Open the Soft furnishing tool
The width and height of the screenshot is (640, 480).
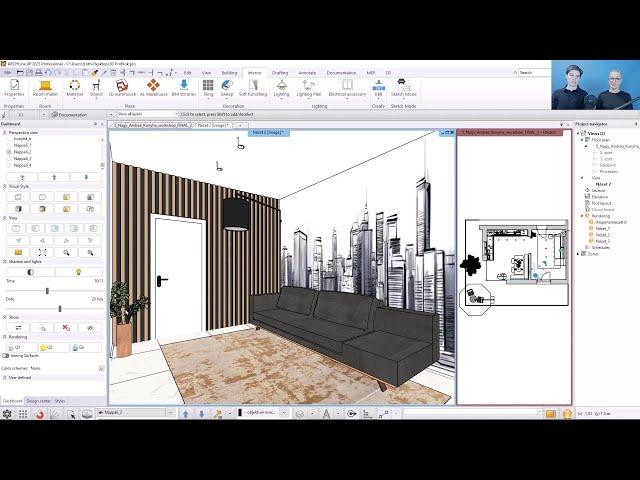[x=253, y=88]
